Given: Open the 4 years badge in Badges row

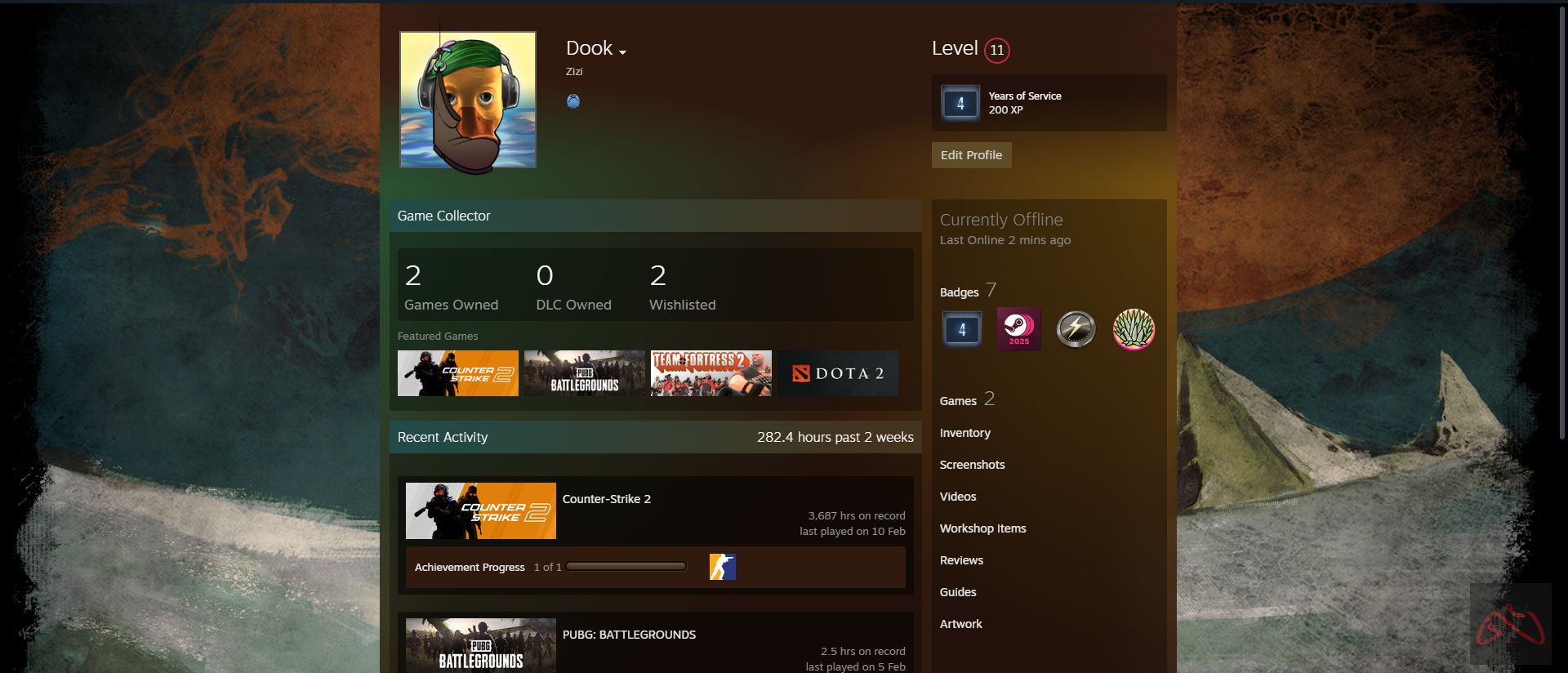Looking at the screenshot, I should pos(961,329).
